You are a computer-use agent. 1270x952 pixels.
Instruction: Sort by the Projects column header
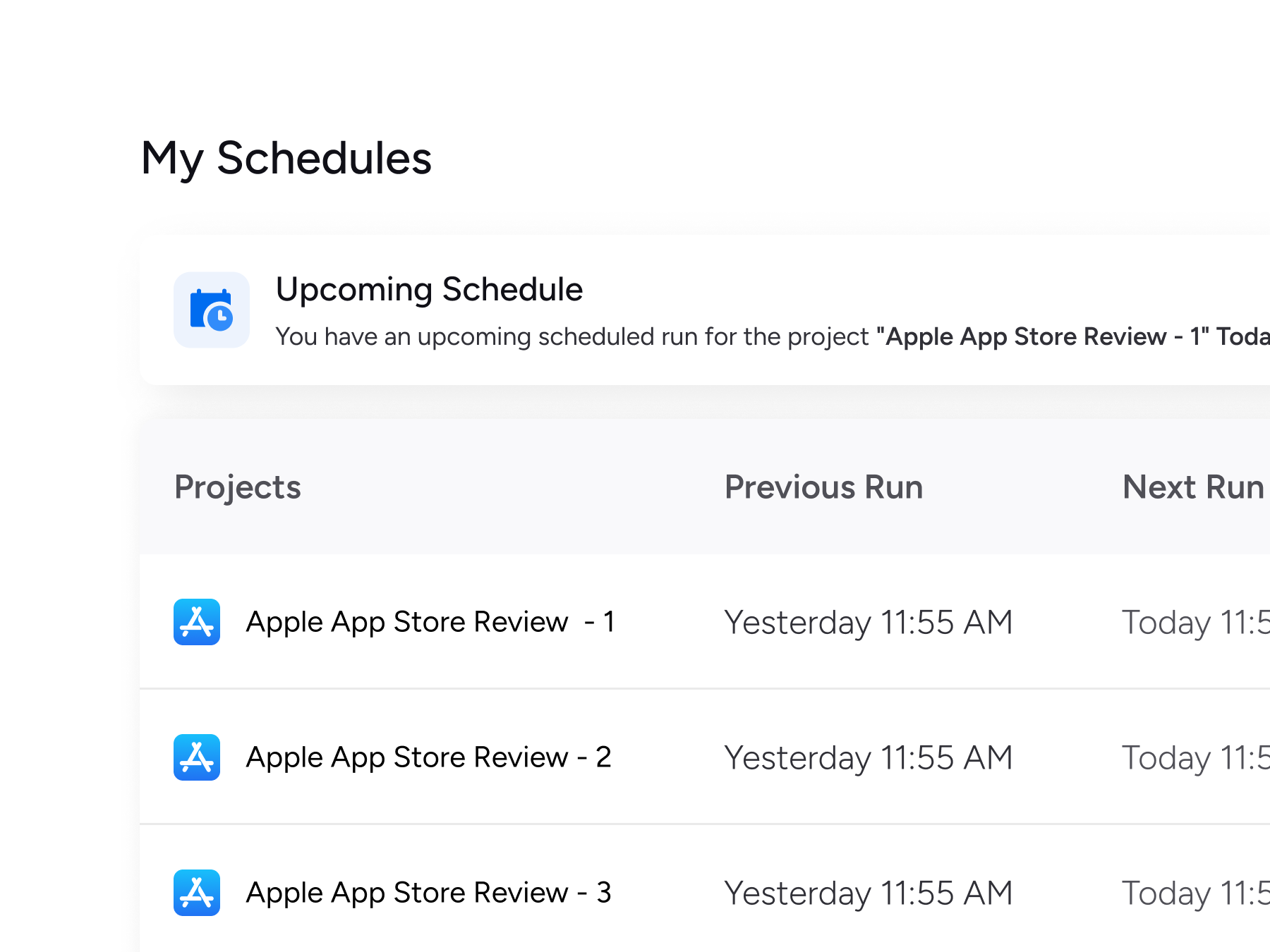[238, 487]
